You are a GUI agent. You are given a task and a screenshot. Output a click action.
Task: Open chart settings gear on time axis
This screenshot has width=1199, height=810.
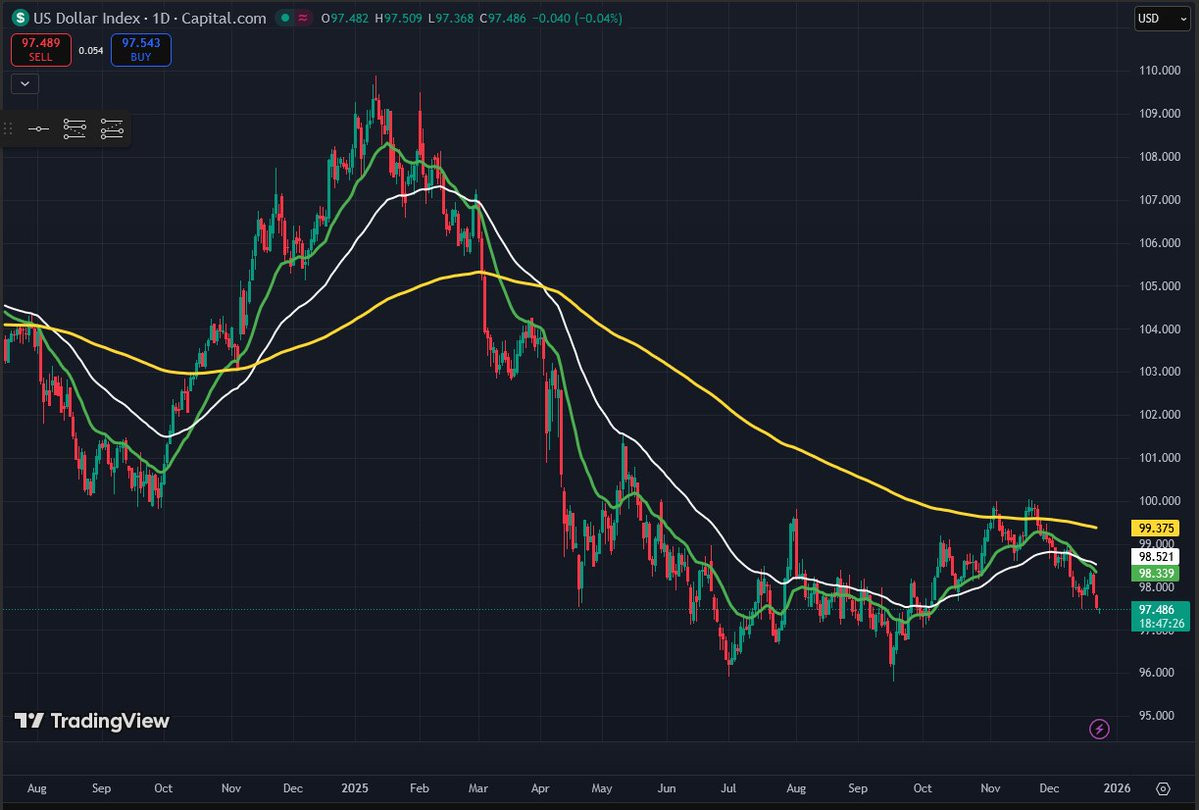[1163, 789]
